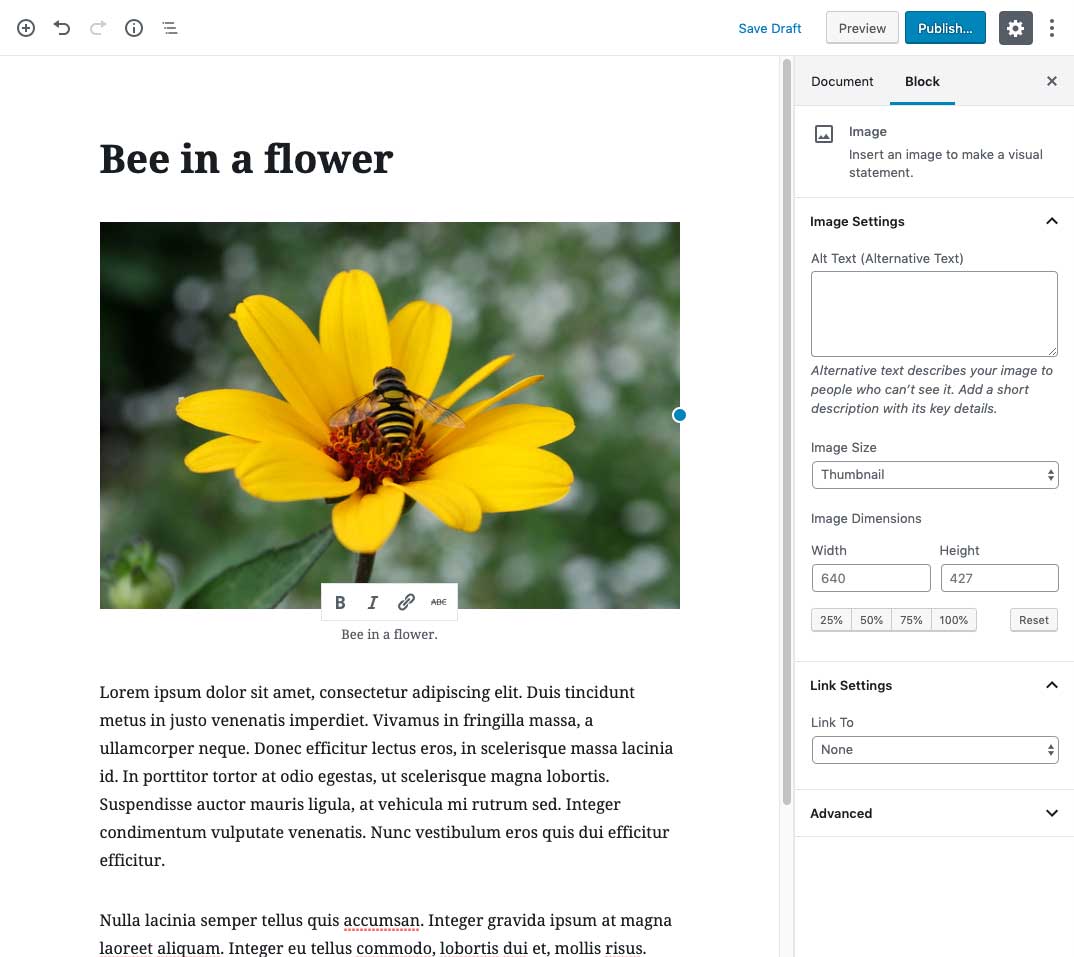Image resolution: width=1074 pixels, height=957 pixels.
Task: Toggle the settings gear panel
Action: click(1016, 28)
